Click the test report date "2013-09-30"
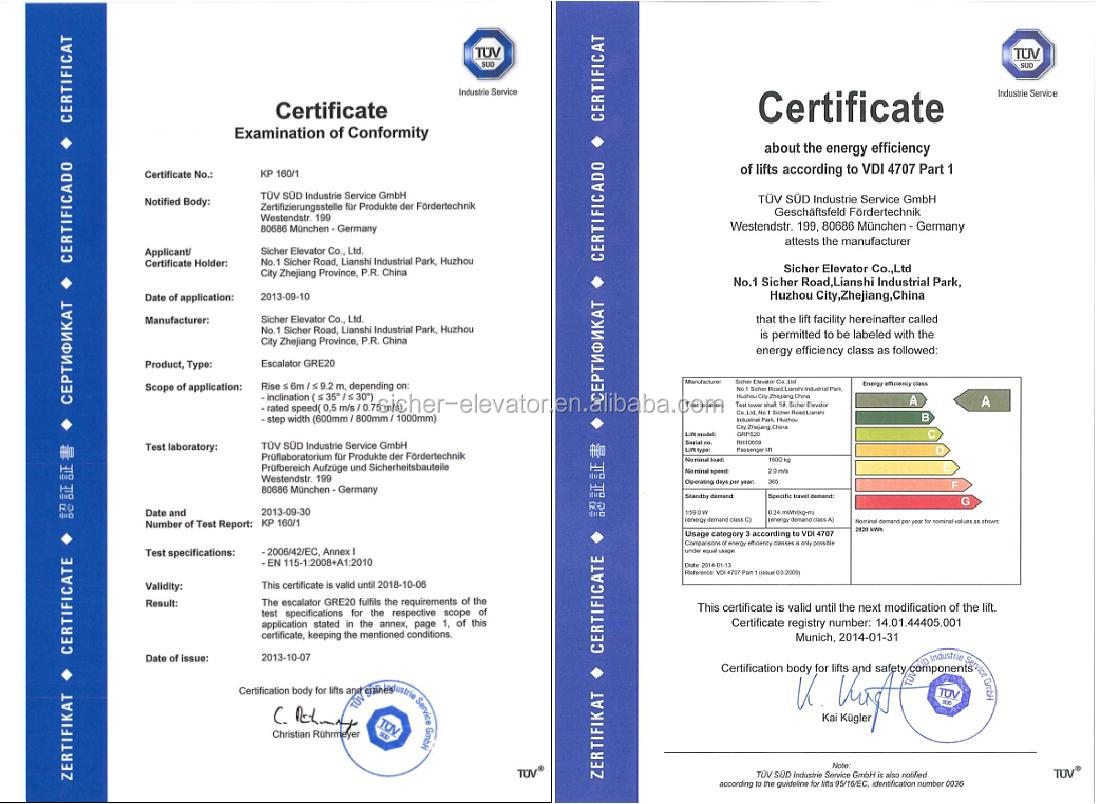 click(286, 512)
